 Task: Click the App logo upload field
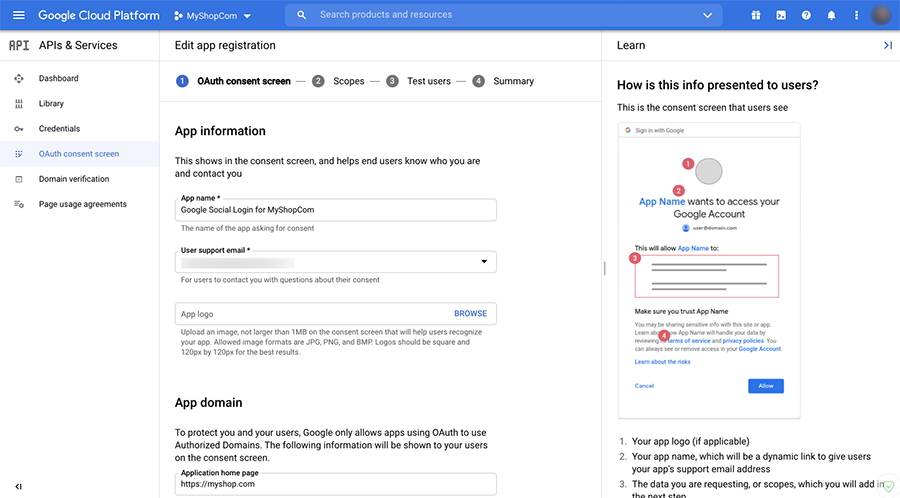pos(336,314)
